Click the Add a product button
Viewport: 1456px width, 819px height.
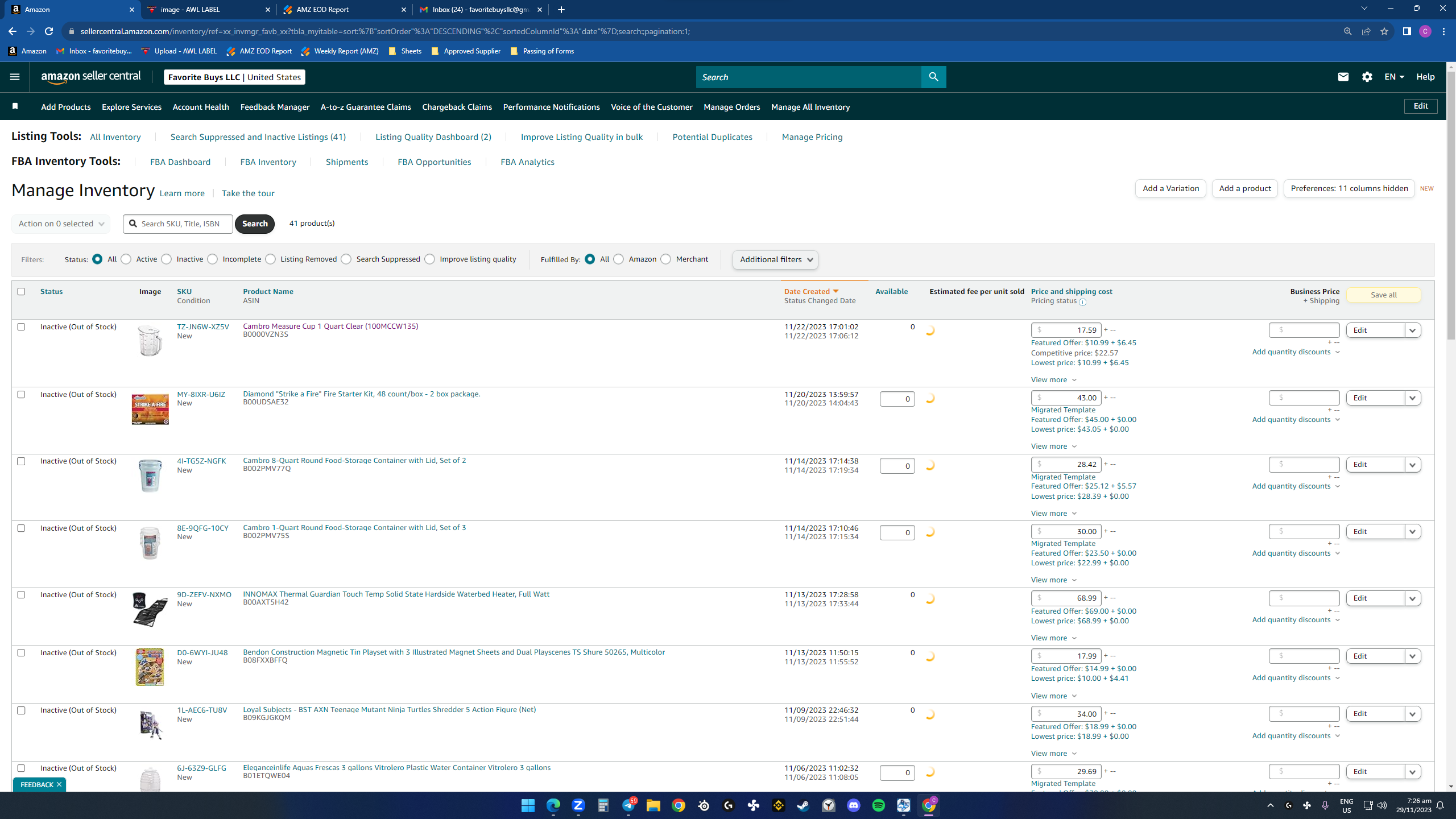point(1244,188)
